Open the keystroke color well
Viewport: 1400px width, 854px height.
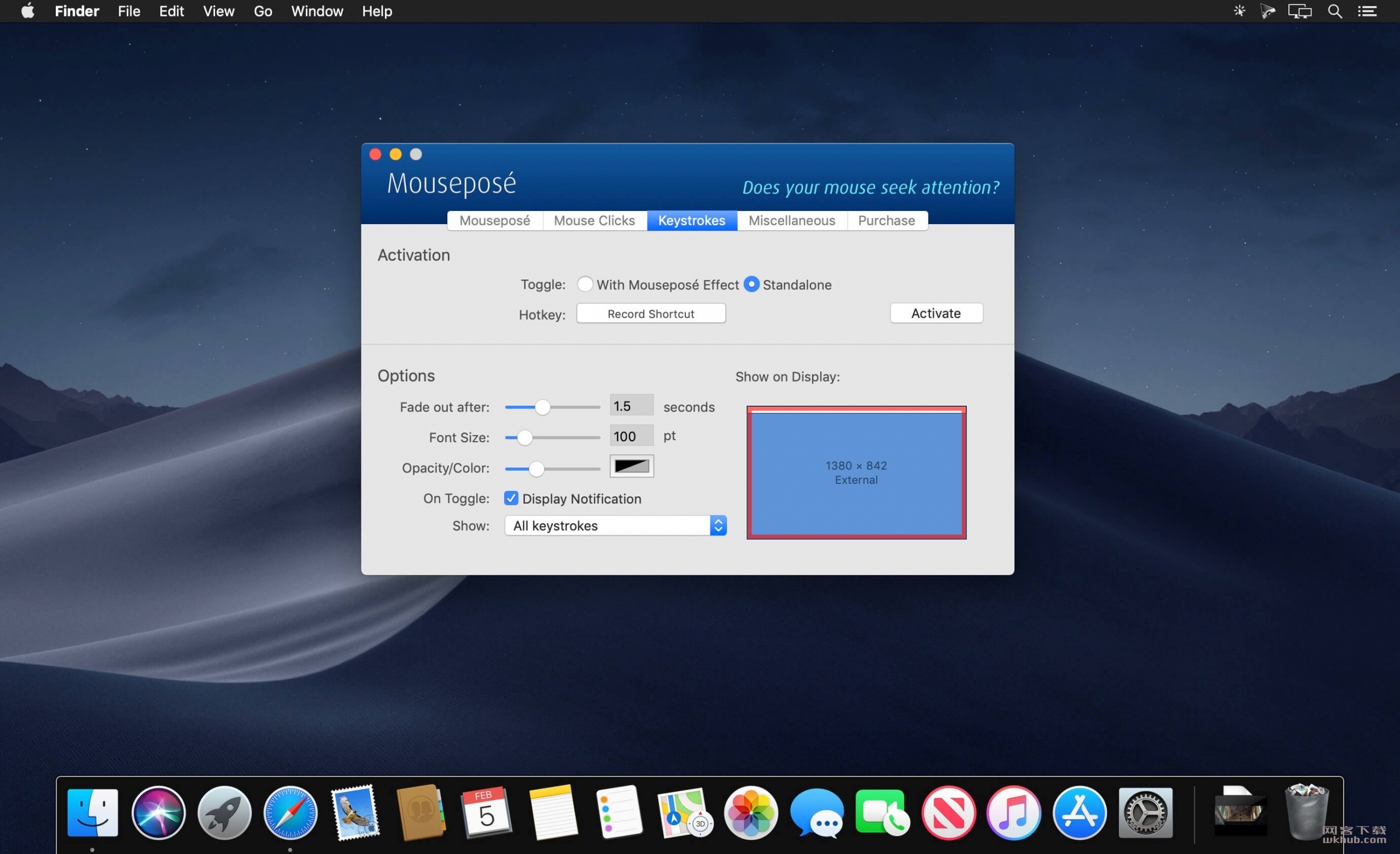pos(631,466)
